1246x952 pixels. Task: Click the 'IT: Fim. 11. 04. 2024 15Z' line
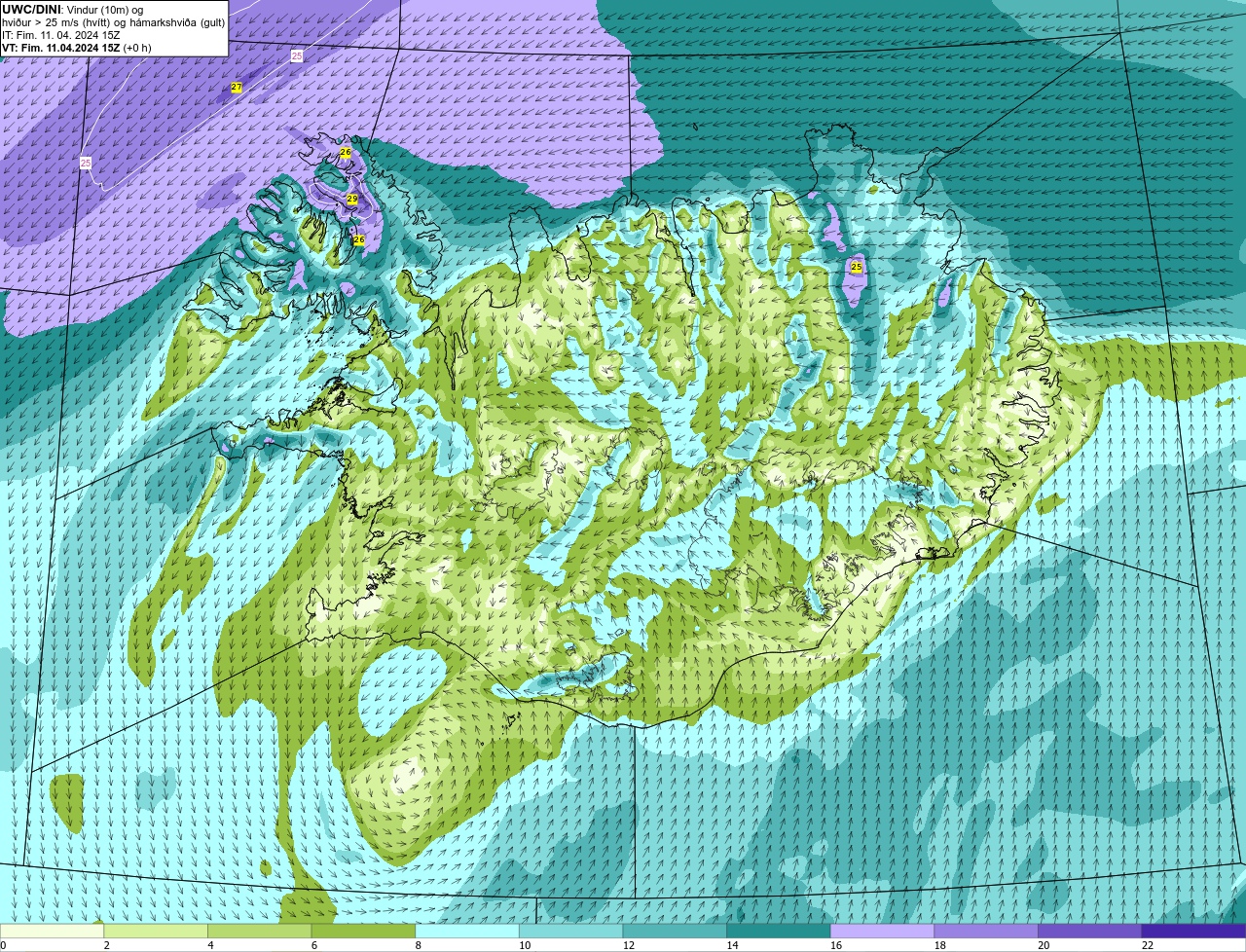(x=61, y=35)
